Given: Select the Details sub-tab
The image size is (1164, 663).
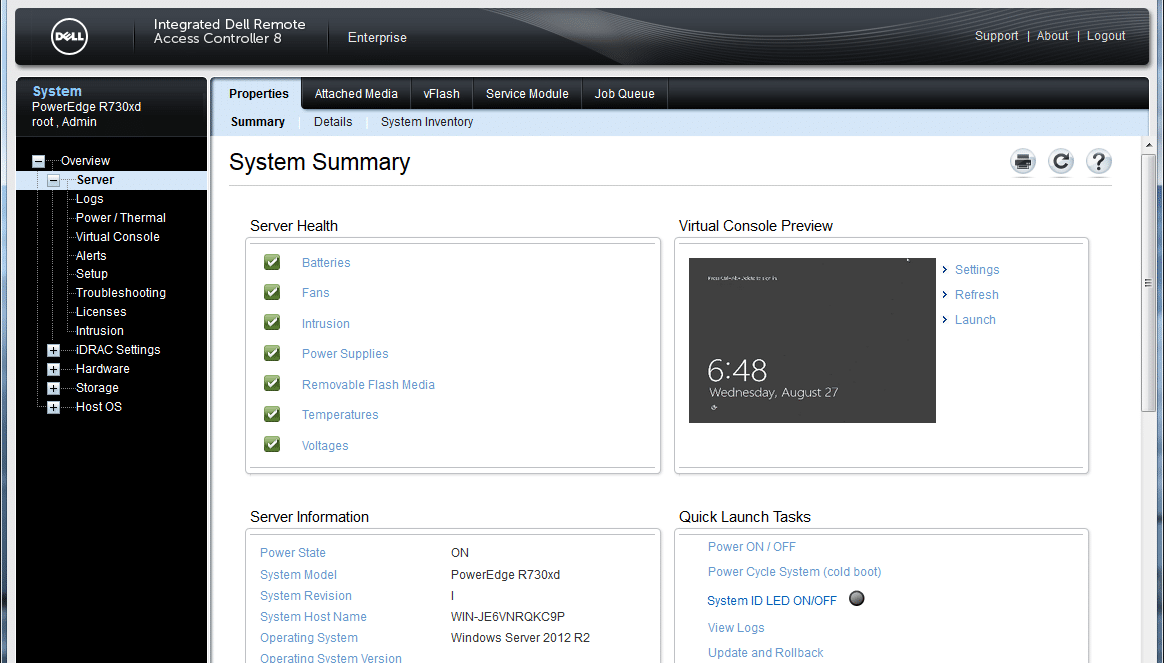Looking at the screenshot, I should click(333, 122).
